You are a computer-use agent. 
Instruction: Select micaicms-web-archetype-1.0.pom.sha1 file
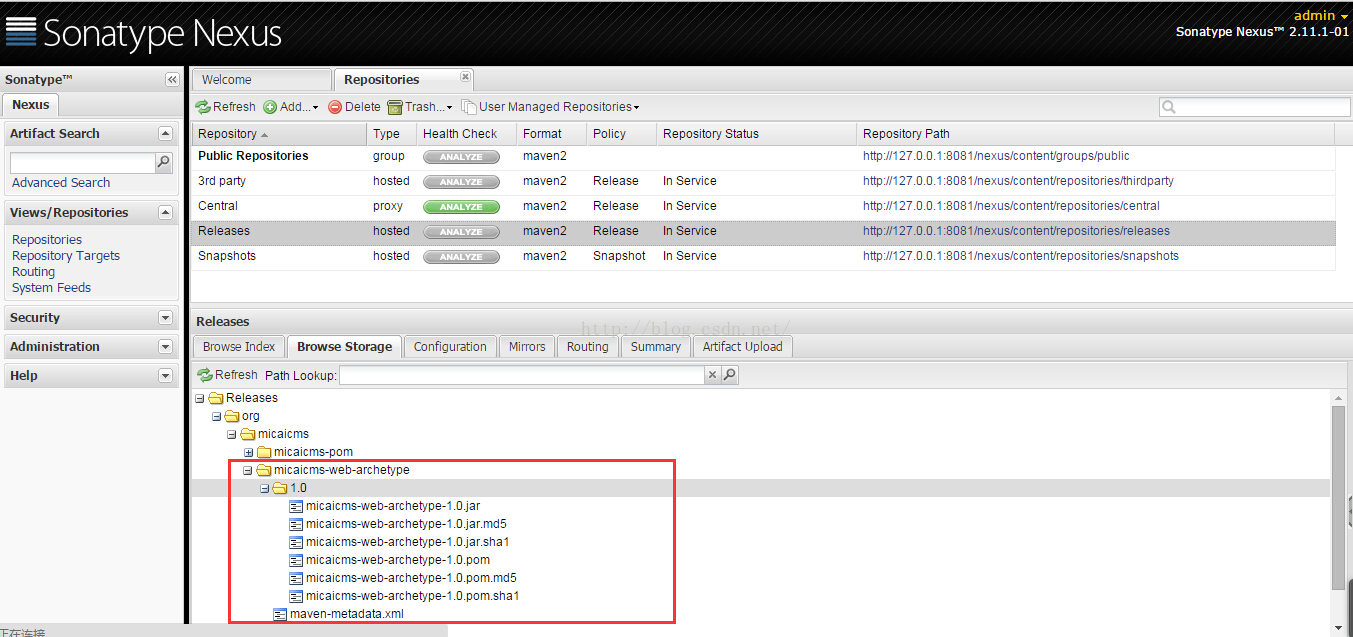tap(412, 596)
